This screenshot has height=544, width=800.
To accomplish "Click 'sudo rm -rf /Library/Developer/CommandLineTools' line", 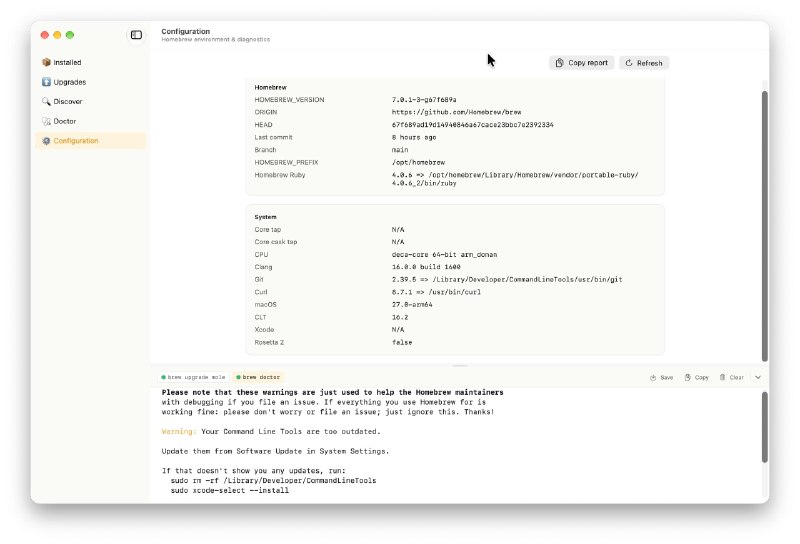I will click(x=273, y=481).
